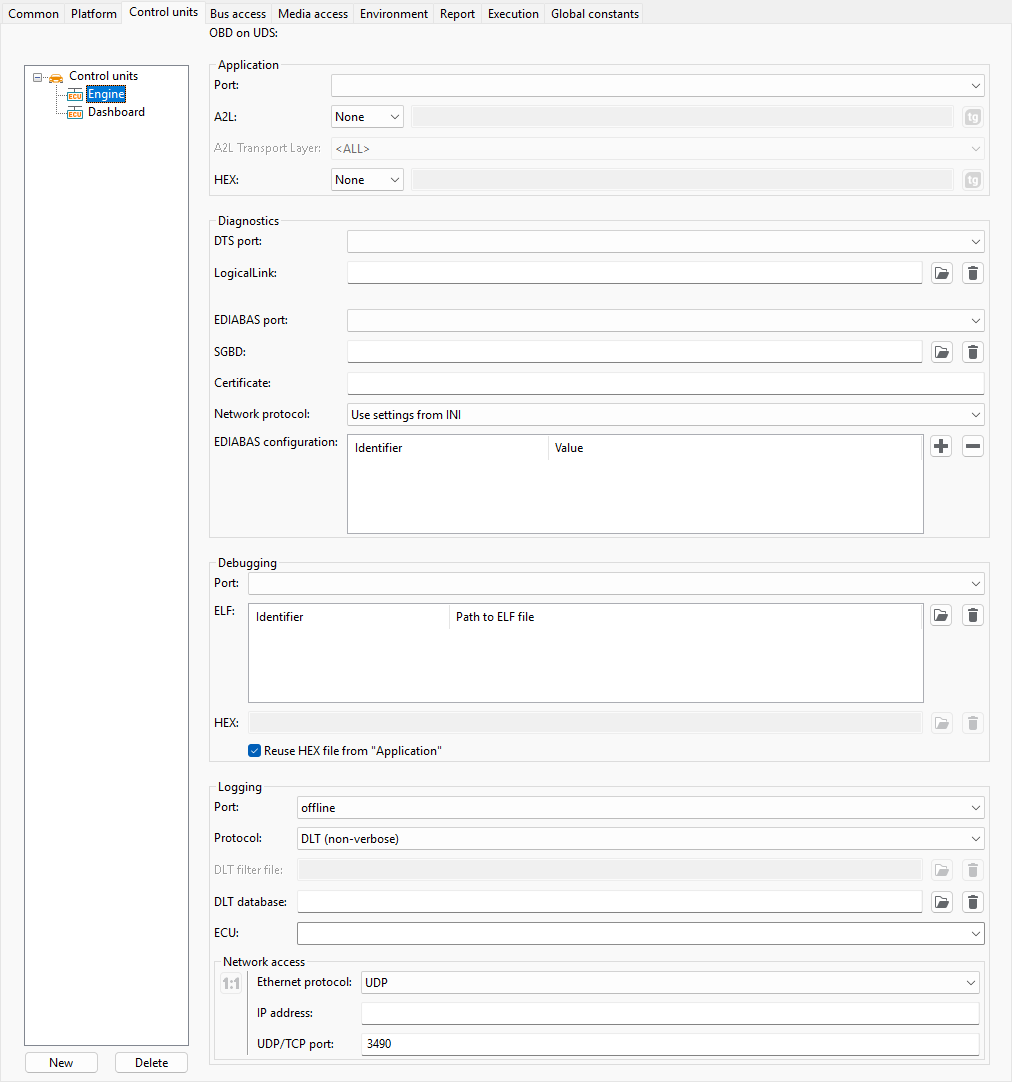This screenshot has height=1082, width=1012.
Task: Open the Media access tab
Action: tap(313, 14)
